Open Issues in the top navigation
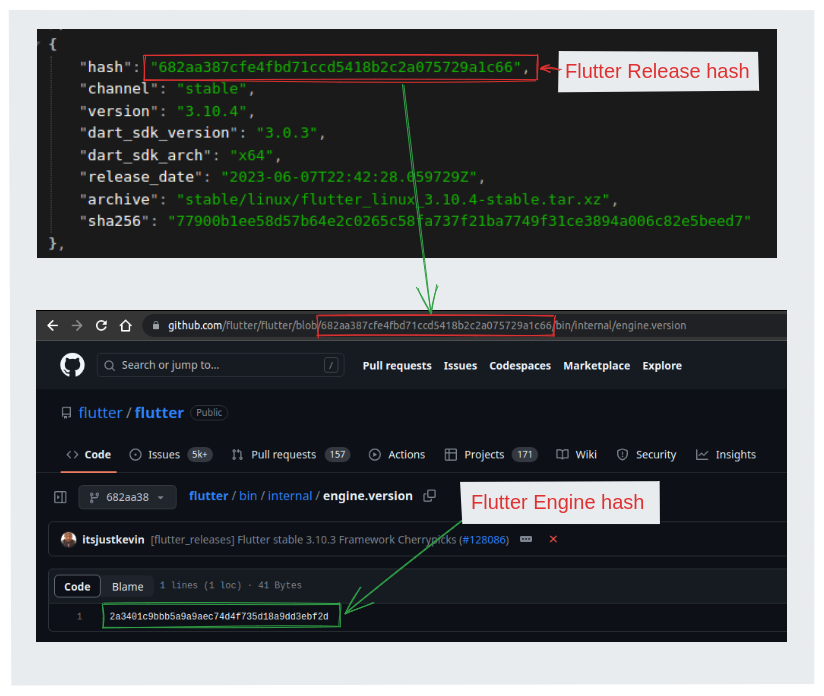The height and width of the screenshot is (696, 824). point(460,365)
